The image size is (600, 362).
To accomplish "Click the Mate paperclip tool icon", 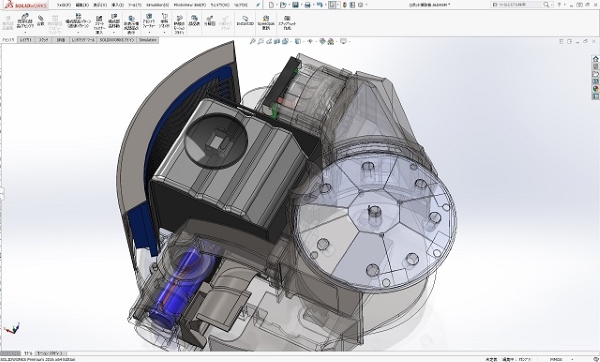I will tap(41, 21).
